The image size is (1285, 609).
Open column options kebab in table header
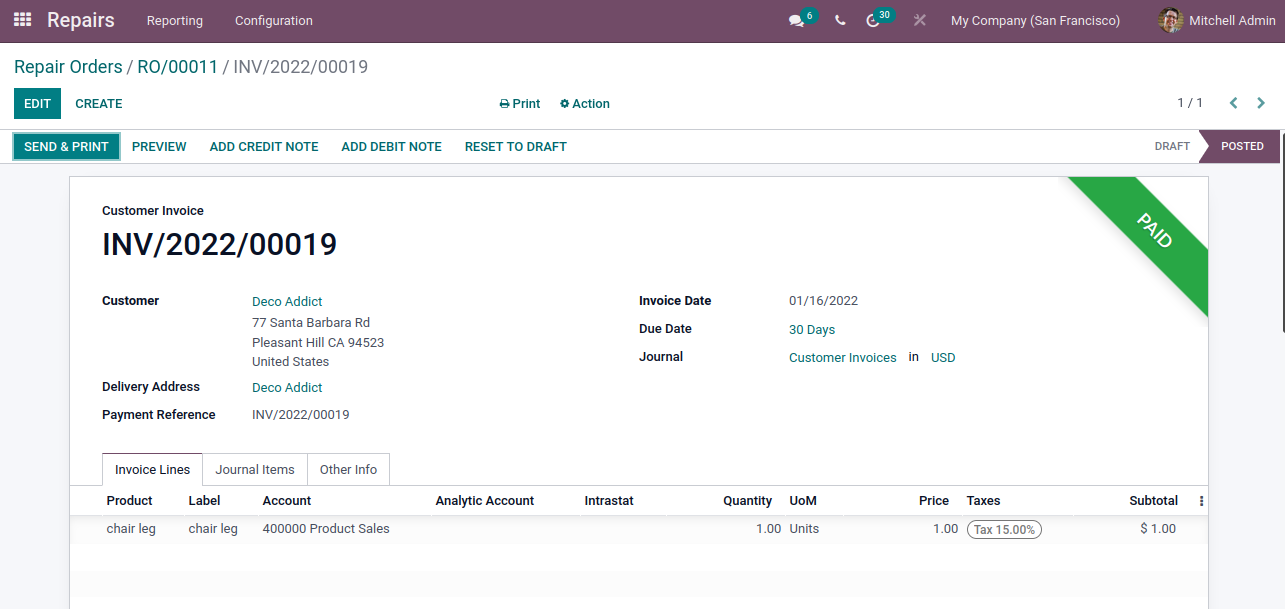pos(1201,501)
